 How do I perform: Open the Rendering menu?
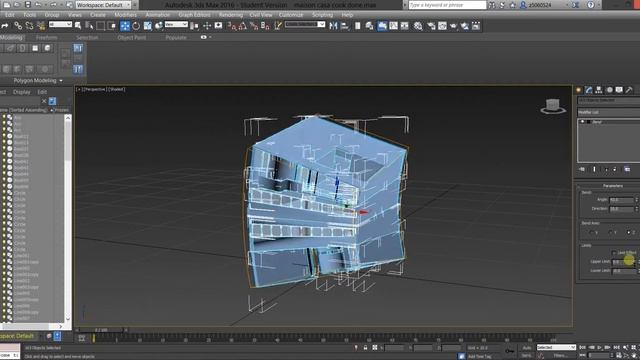tap(231, 15)
